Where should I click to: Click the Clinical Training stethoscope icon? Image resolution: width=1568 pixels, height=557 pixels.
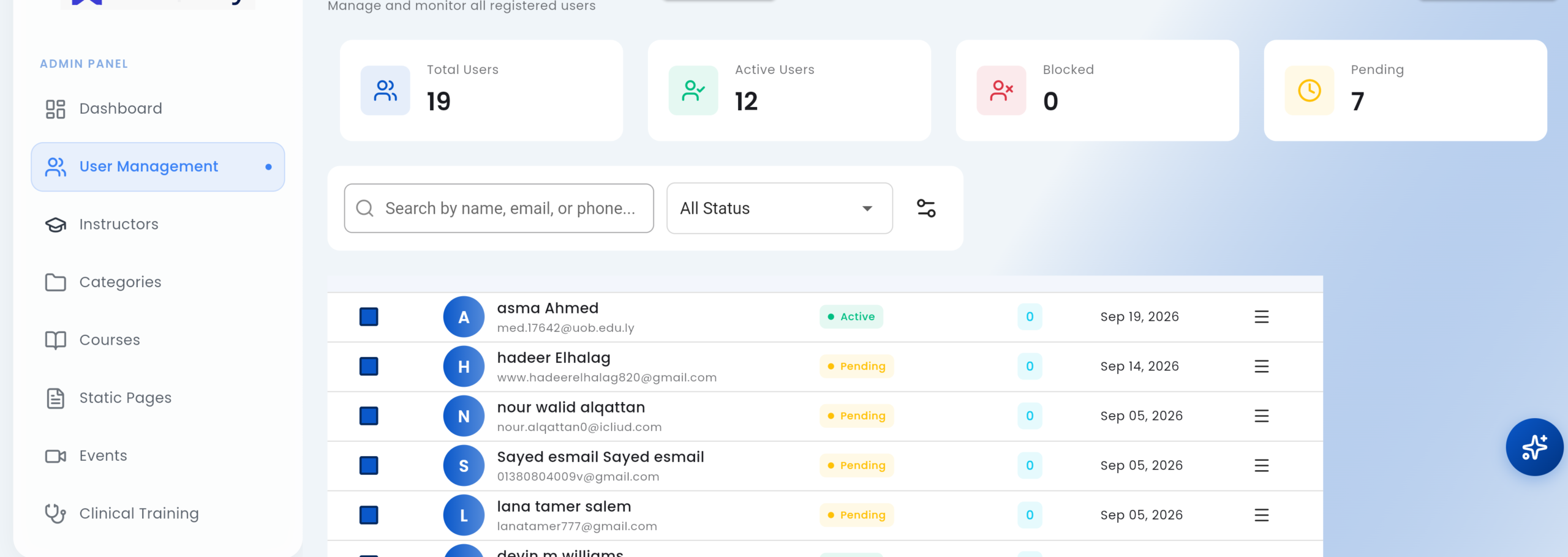coord(55,514)
